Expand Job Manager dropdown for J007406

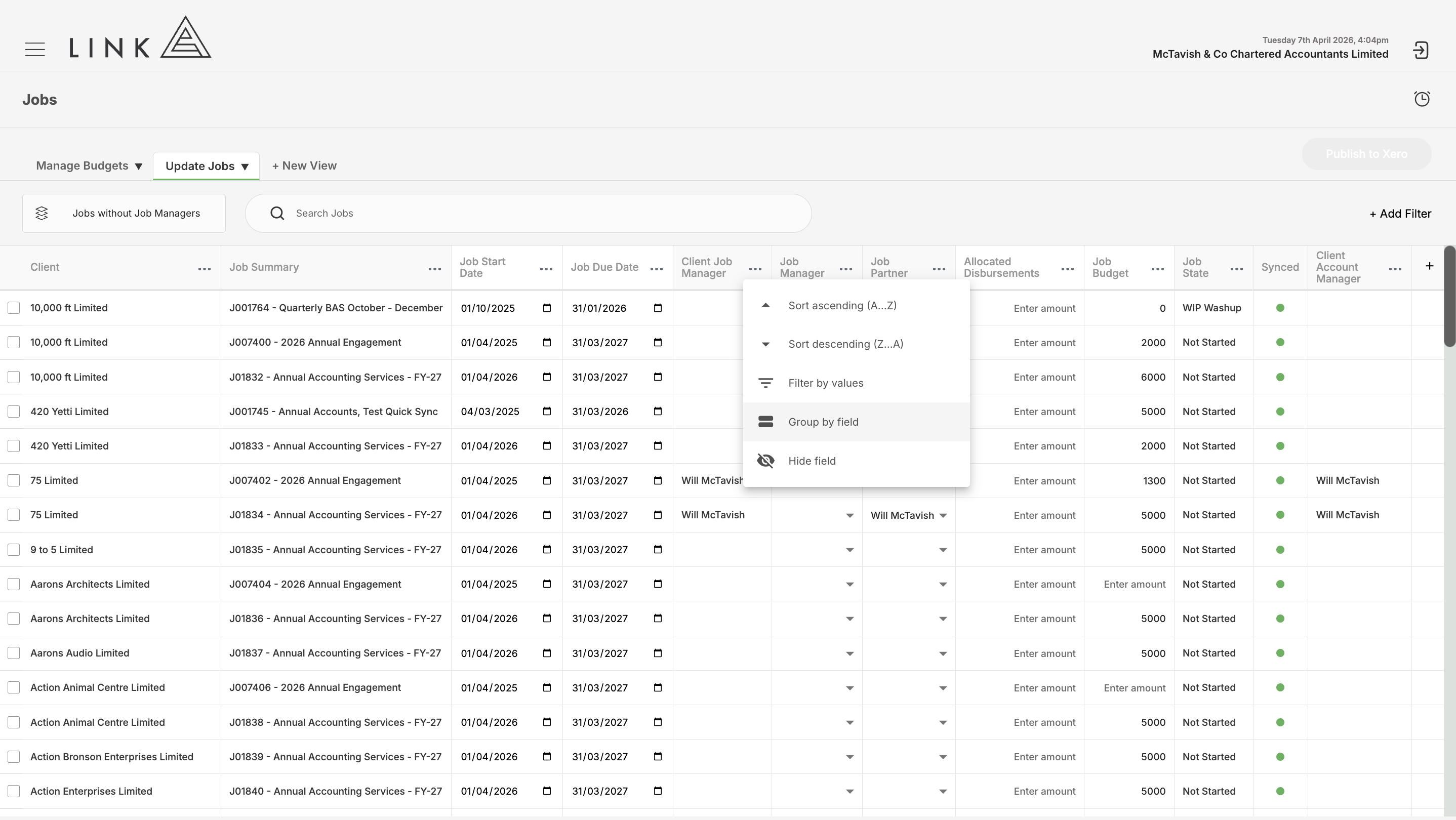pos(850,688)
